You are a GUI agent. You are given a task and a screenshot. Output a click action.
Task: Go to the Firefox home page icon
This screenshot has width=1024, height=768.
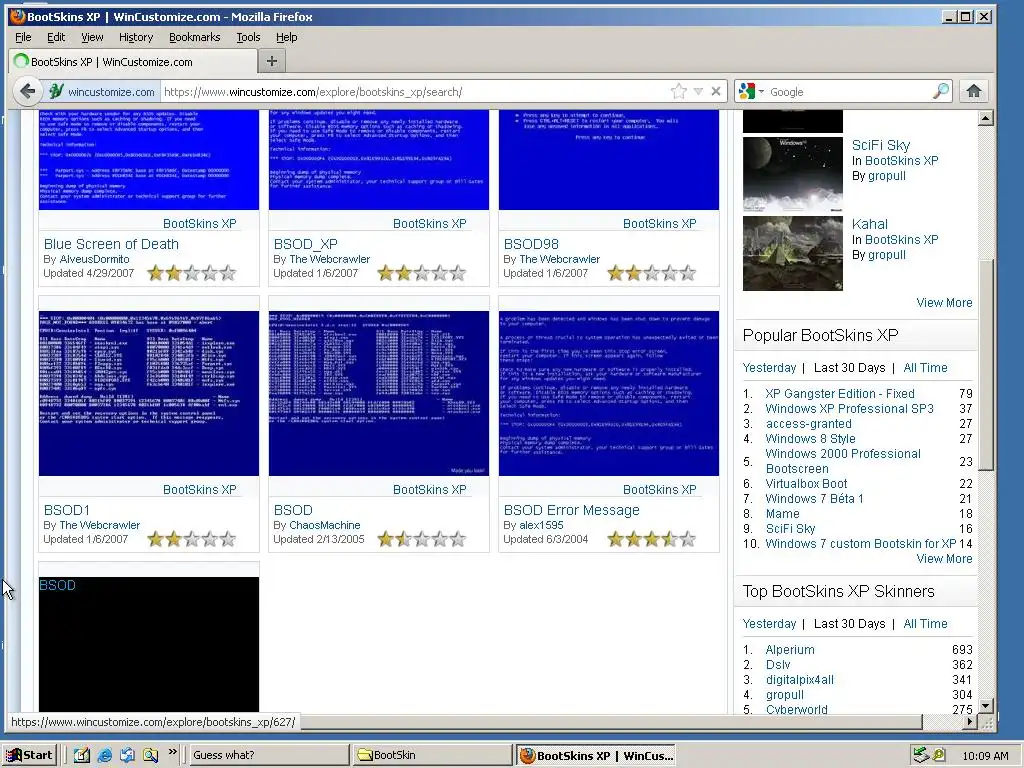pyautogui.click(x=974, y=91)
